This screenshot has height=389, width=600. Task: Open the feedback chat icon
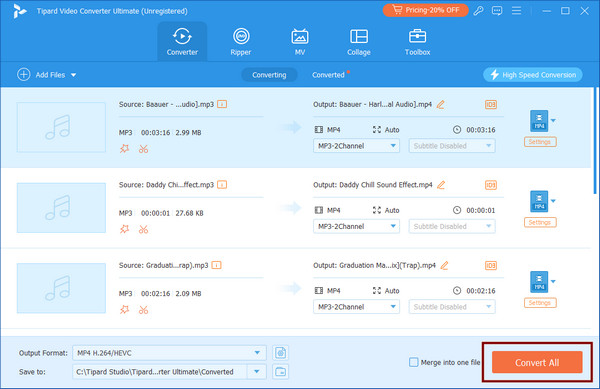[497, 11]
